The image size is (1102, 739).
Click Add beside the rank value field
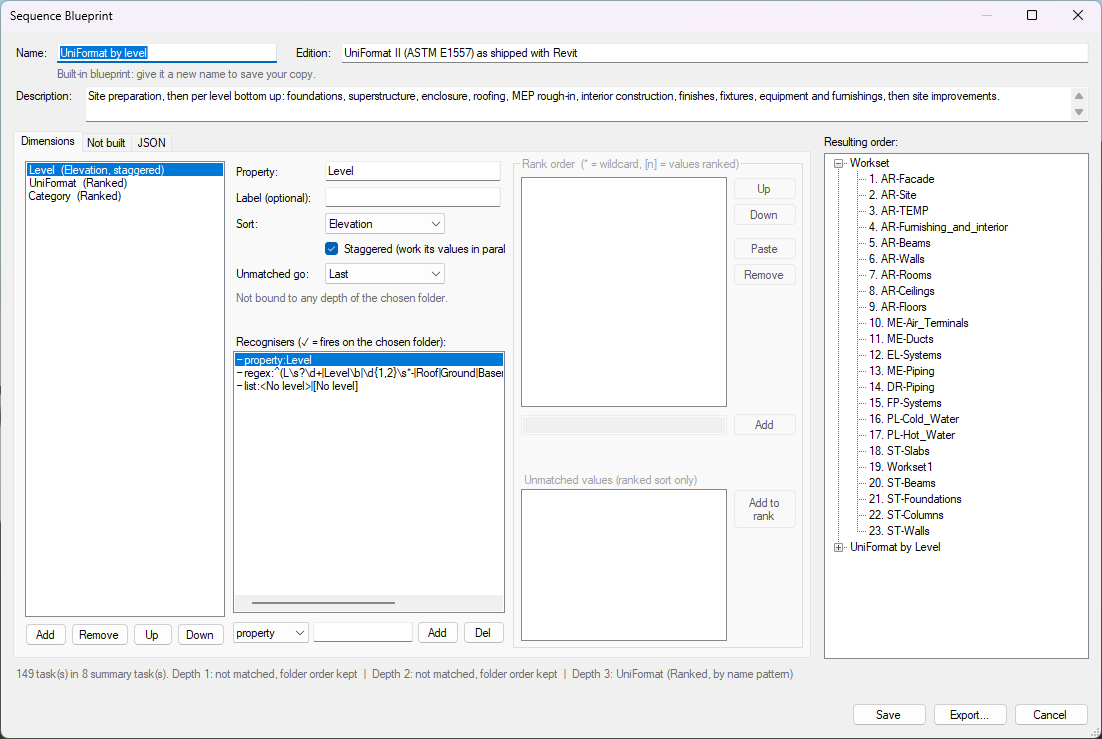point(764,425)
